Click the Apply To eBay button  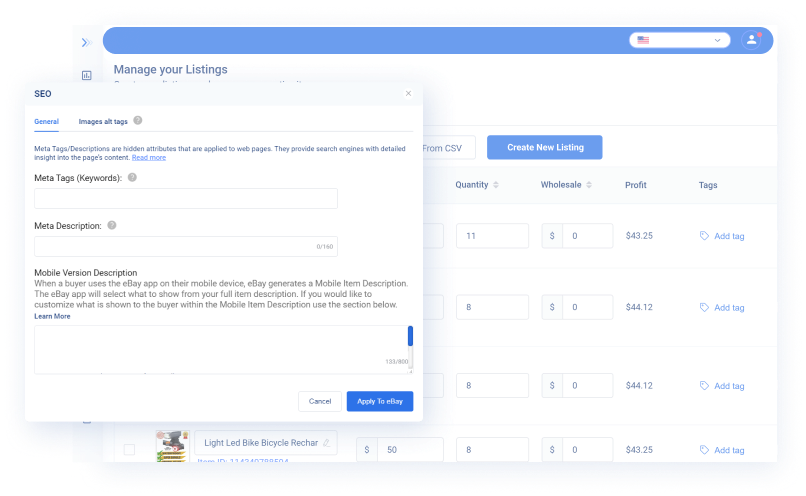click(380, 401)
